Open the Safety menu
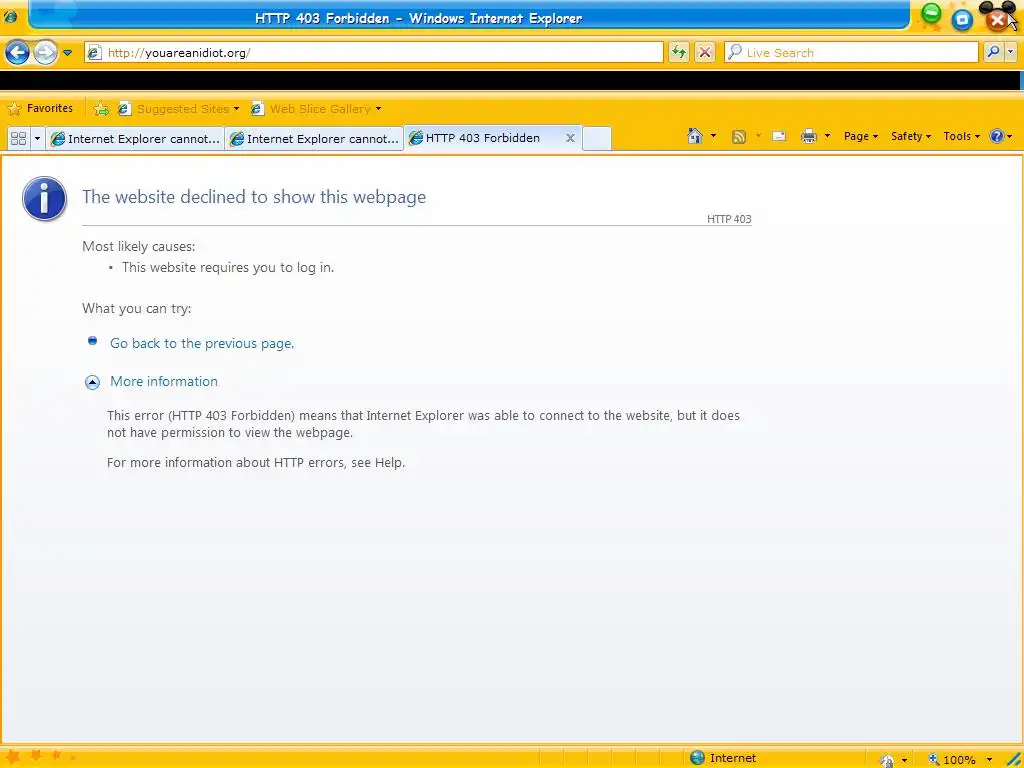Viewport: 1024px width, 768px height. 910,136
